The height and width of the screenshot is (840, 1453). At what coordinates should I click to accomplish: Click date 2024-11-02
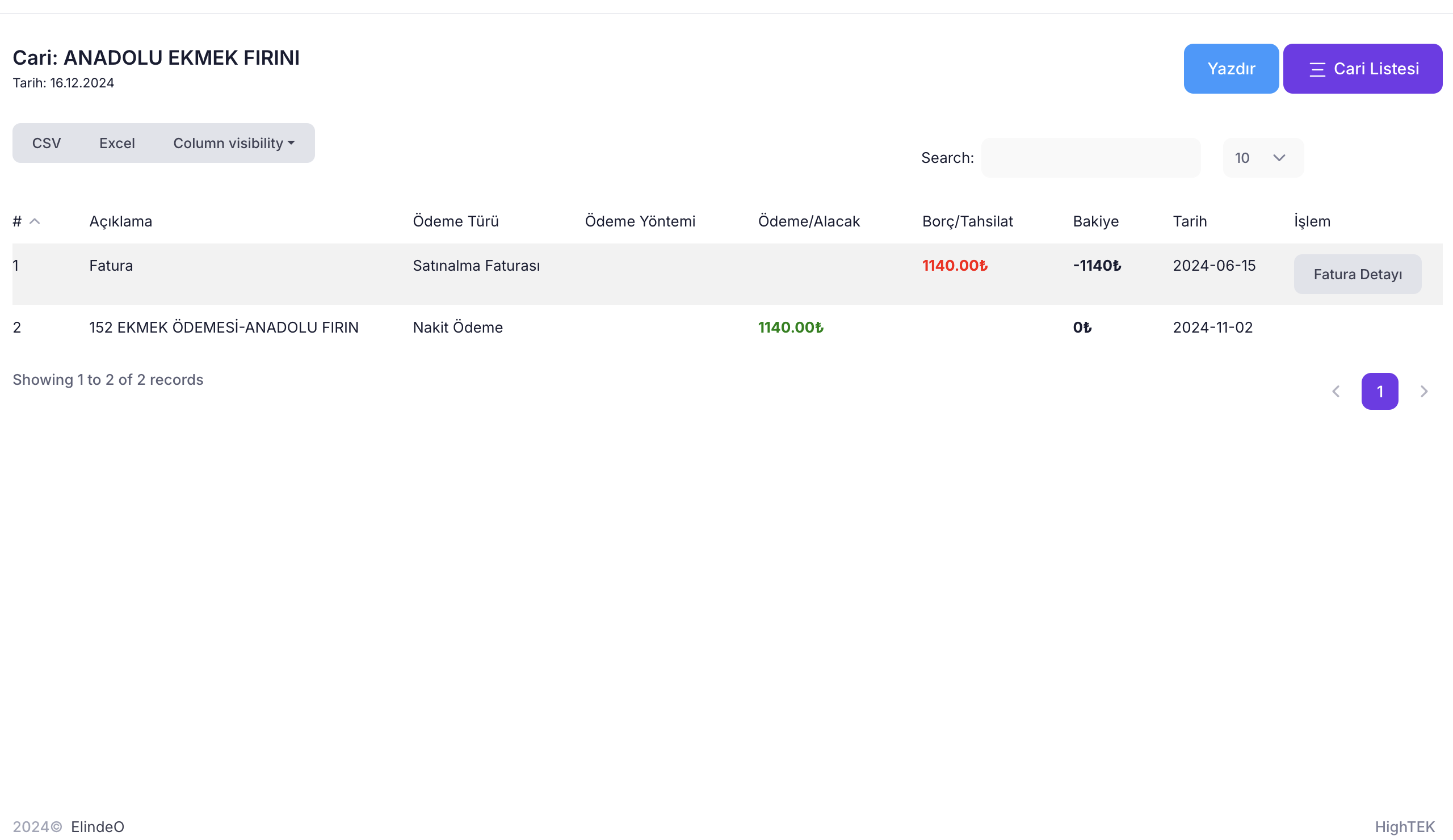[1212, 327]
